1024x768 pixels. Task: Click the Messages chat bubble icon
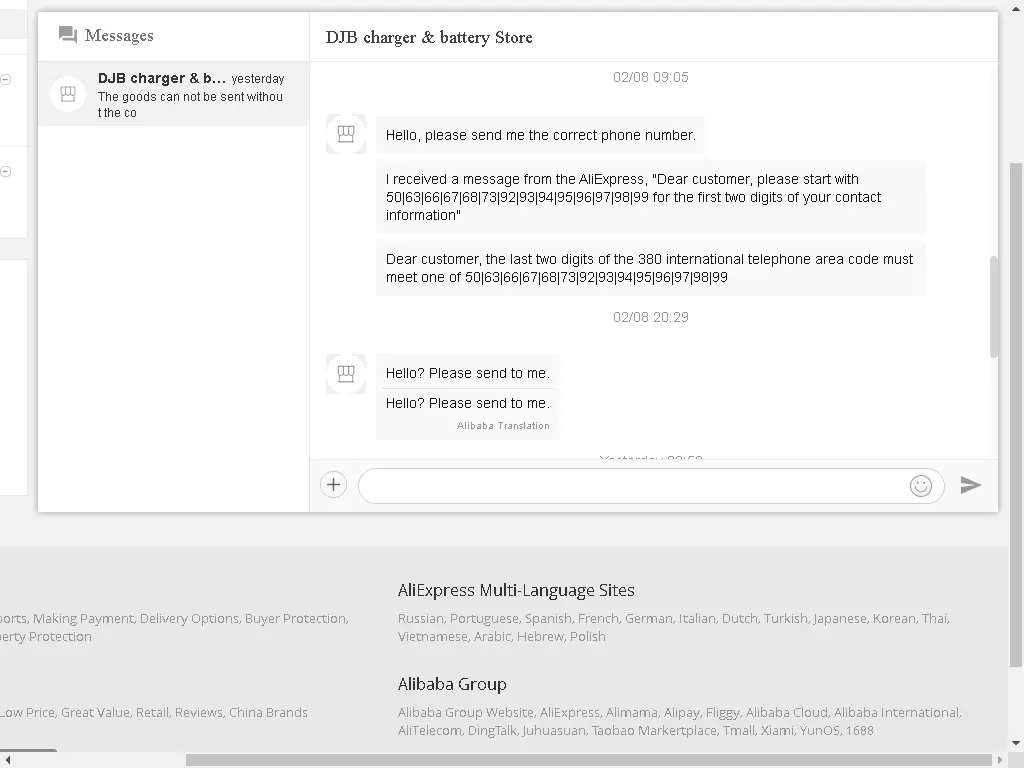pos(68,35)
